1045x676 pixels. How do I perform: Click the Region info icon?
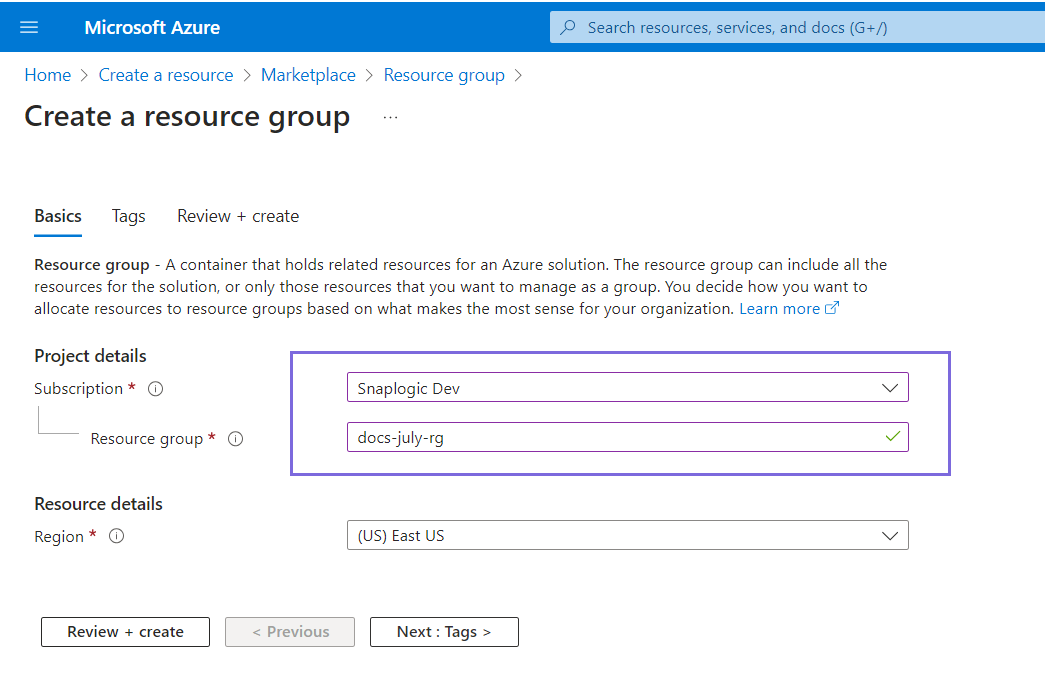pyautogui.click(x=116, y=537)
